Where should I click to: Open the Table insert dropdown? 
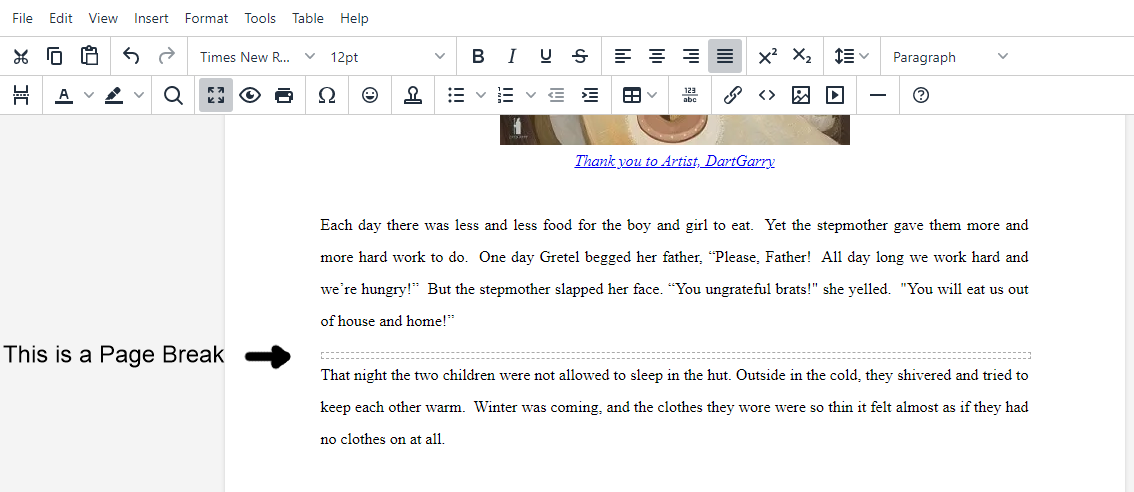(x=640, y=95)
